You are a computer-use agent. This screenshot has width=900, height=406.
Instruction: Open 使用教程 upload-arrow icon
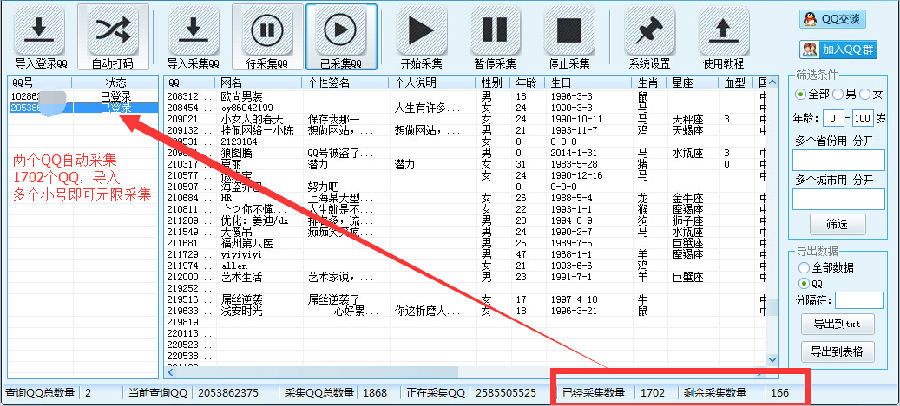coord(723,31)
